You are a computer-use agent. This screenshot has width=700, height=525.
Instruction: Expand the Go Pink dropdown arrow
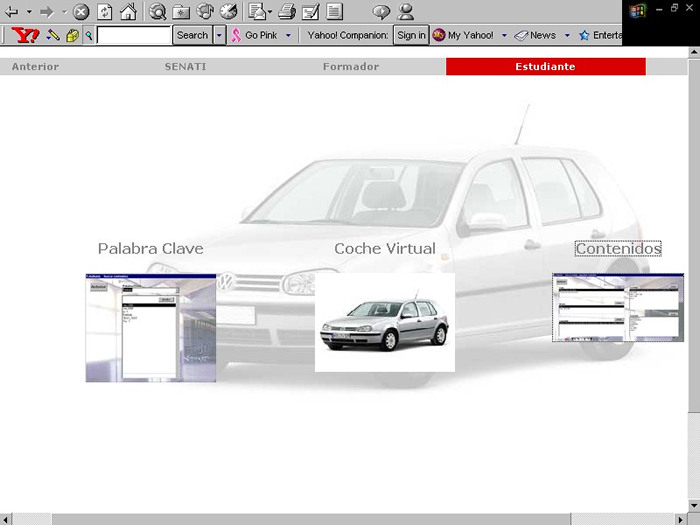click(x=288, y=35)
